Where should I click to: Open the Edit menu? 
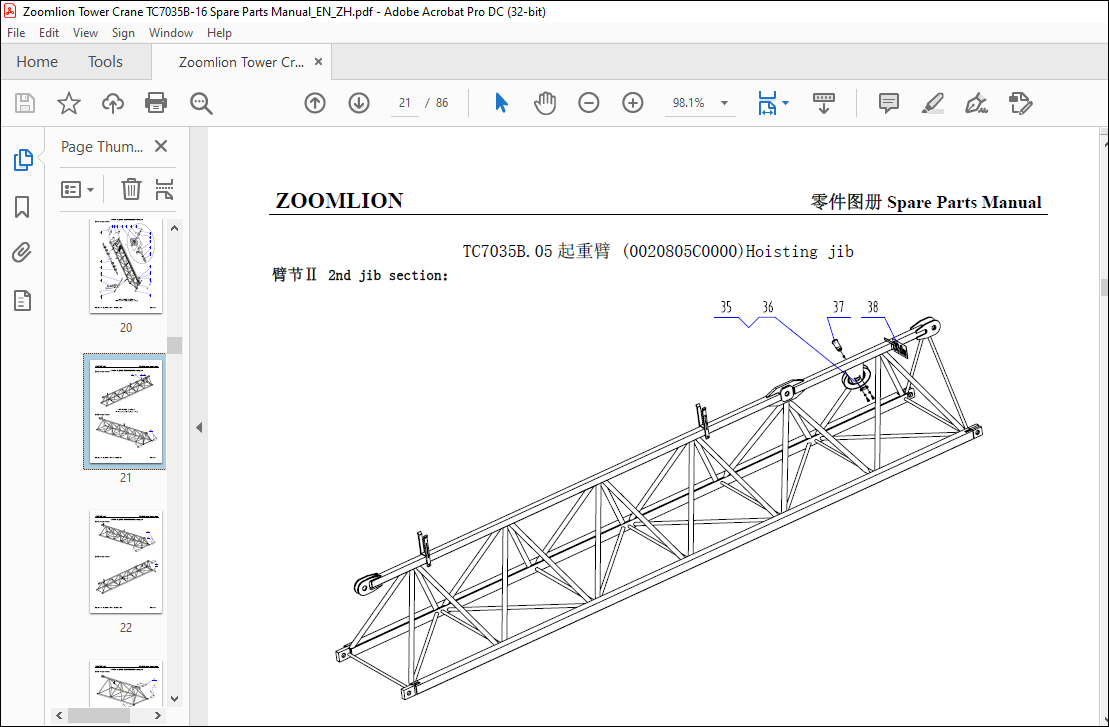[49, 33]
